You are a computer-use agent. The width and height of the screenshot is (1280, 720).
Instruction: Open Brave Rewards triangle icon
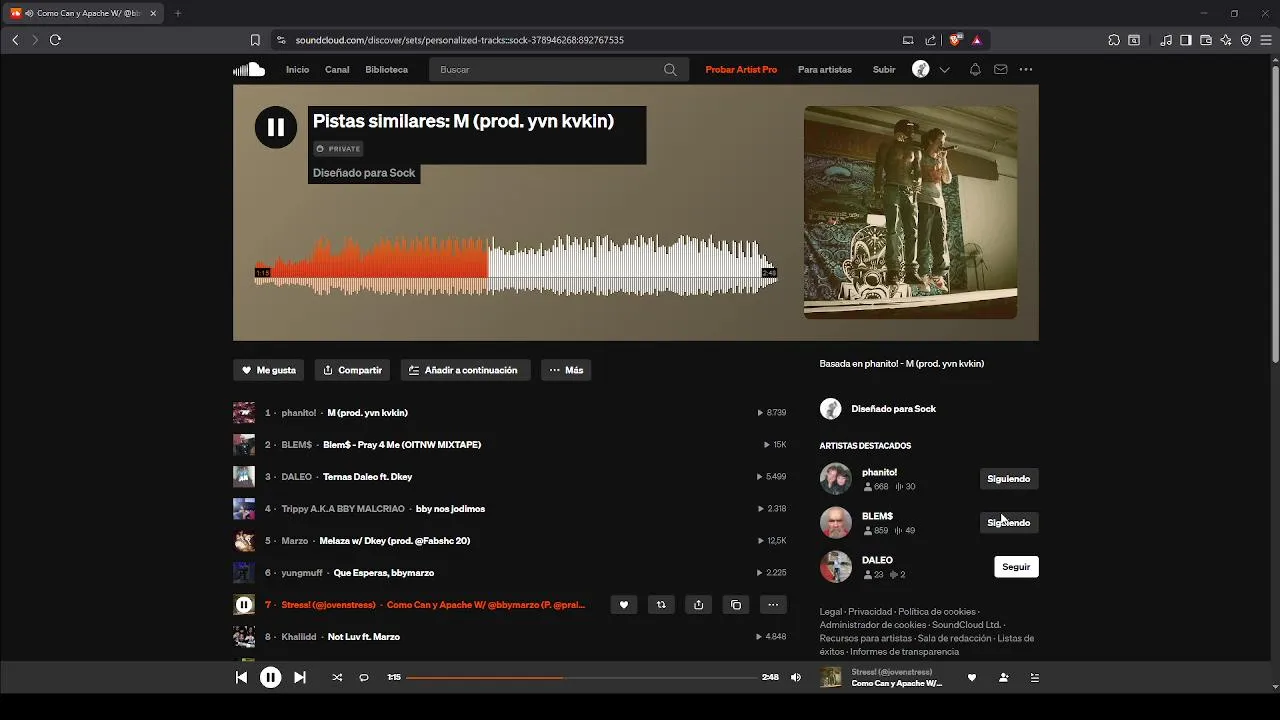[976, 40]
